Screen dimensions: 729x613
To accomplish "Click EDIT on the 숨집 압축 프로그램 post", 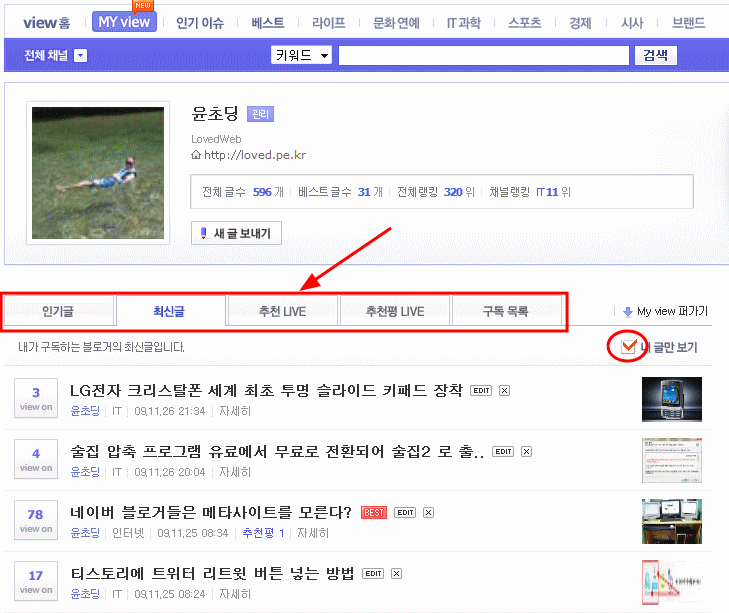I will 503,452.
